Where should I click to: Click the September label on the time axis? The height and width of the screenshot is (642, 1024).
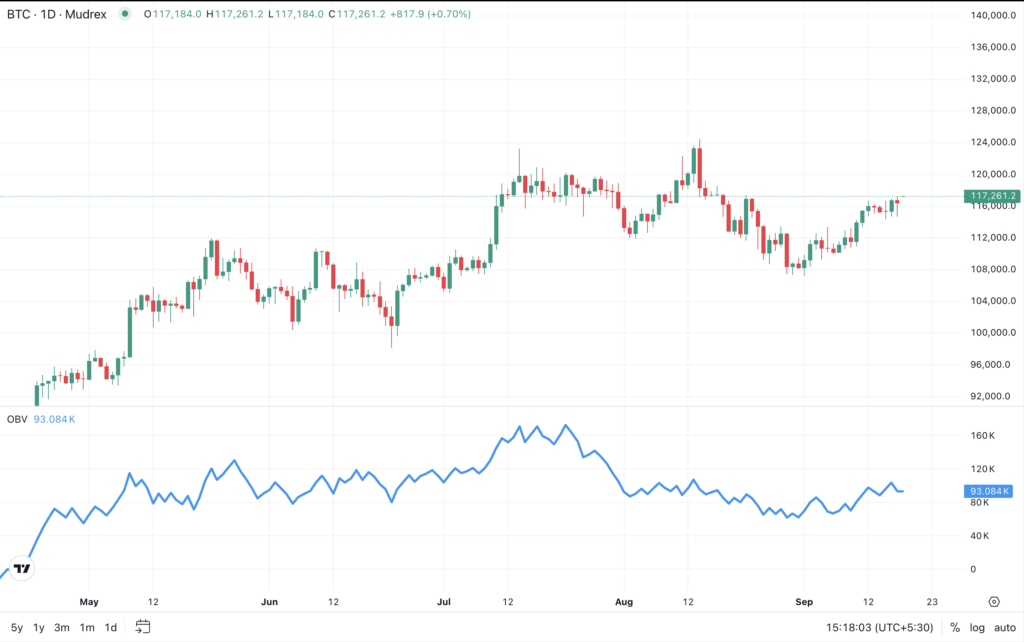805,602
